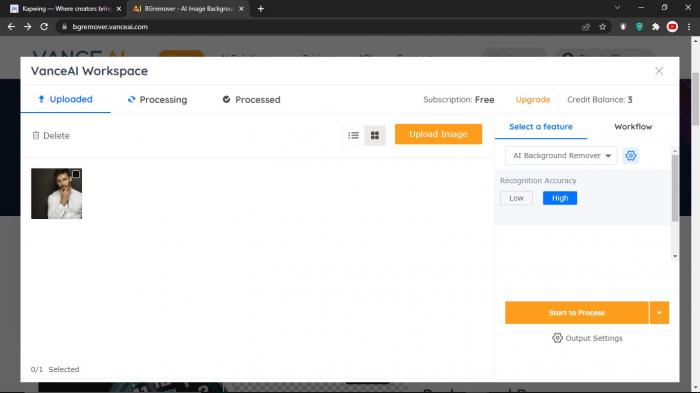Click the page scrollbar thumb
Image resolution: width=700 pixels, height=393 pixels.
click(x=696, y=99)
